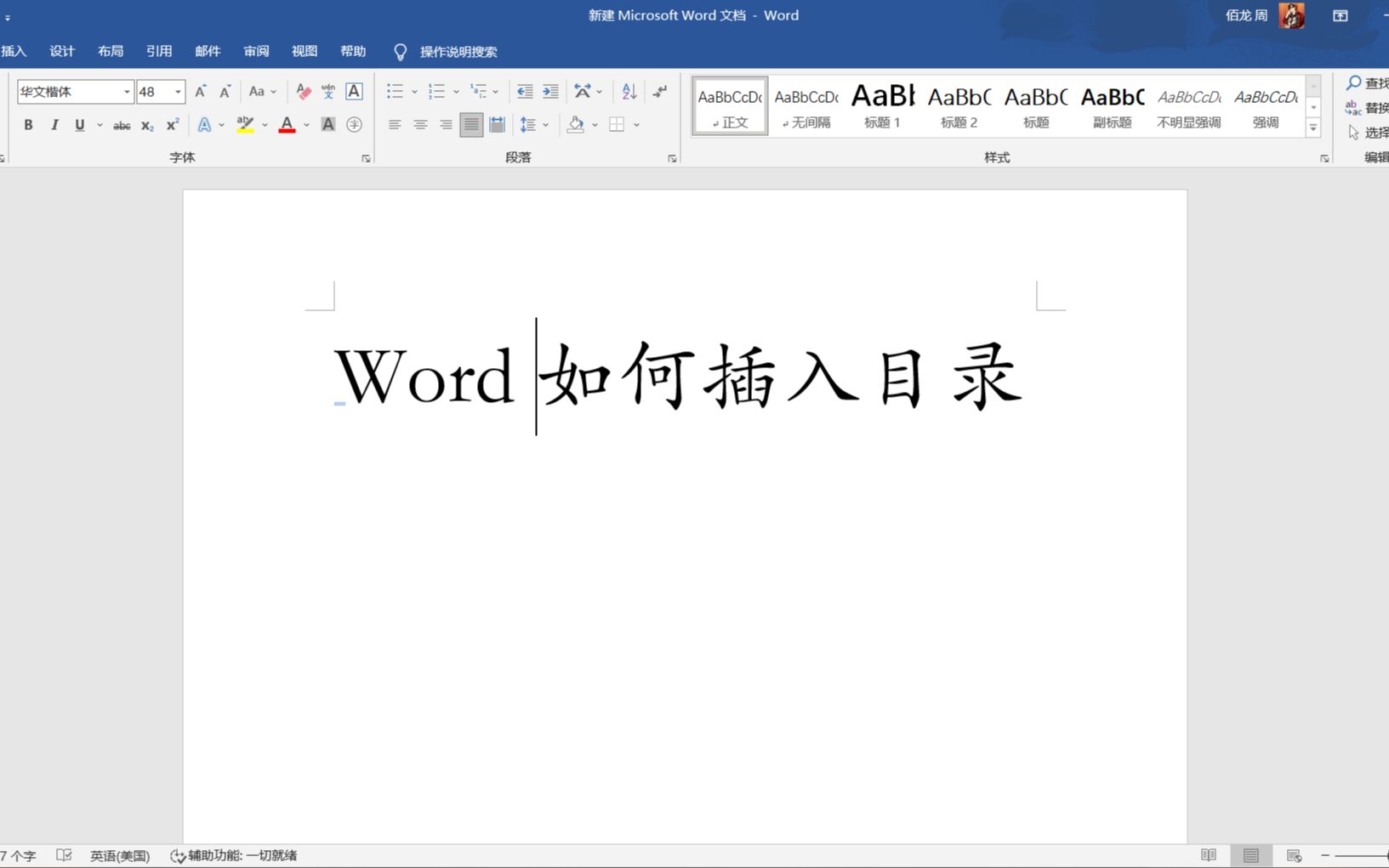Open the 设计 tab

(x=62, y=51)
